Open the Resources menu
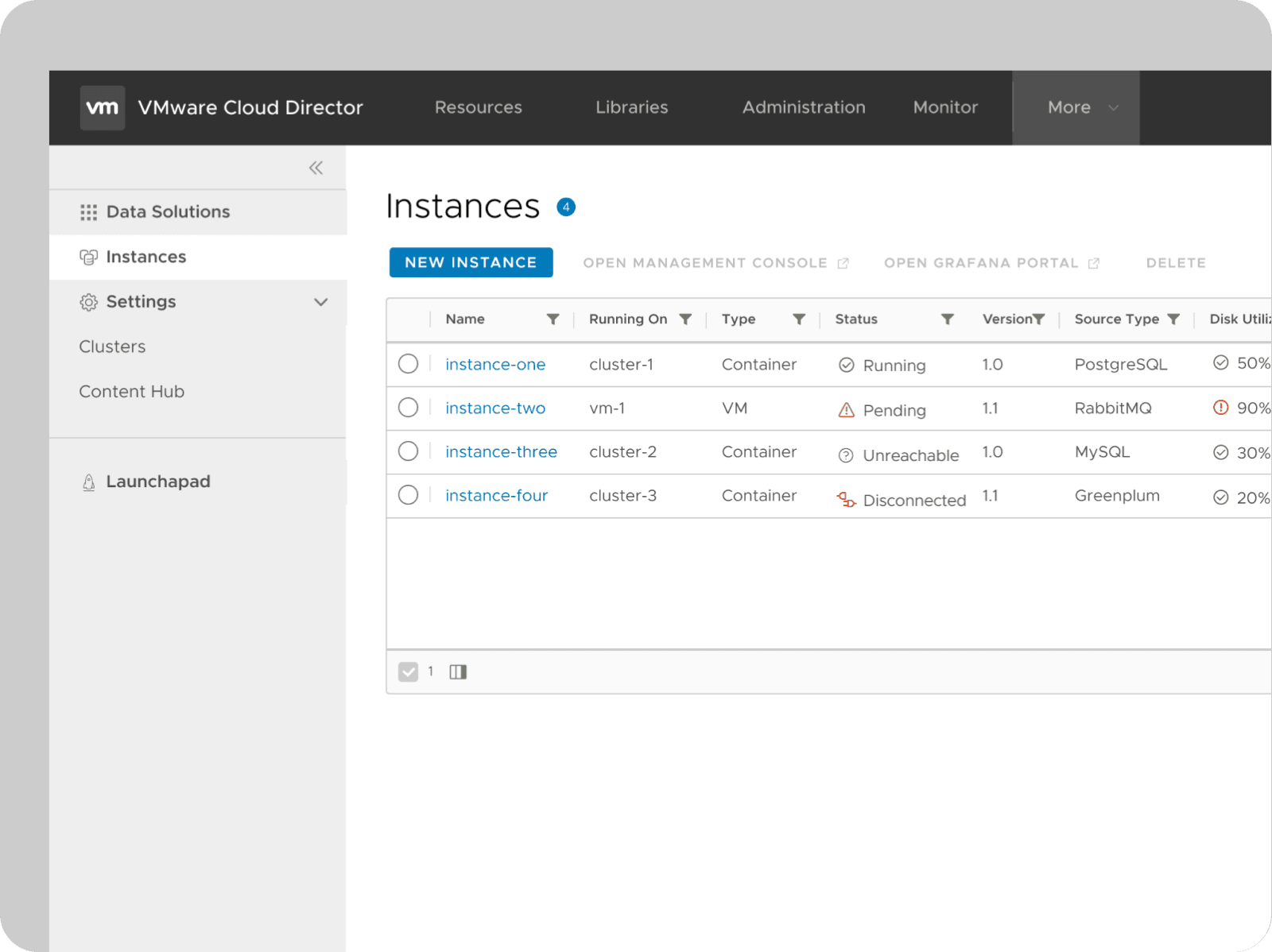1272x952 pixels. click(479, 108)
